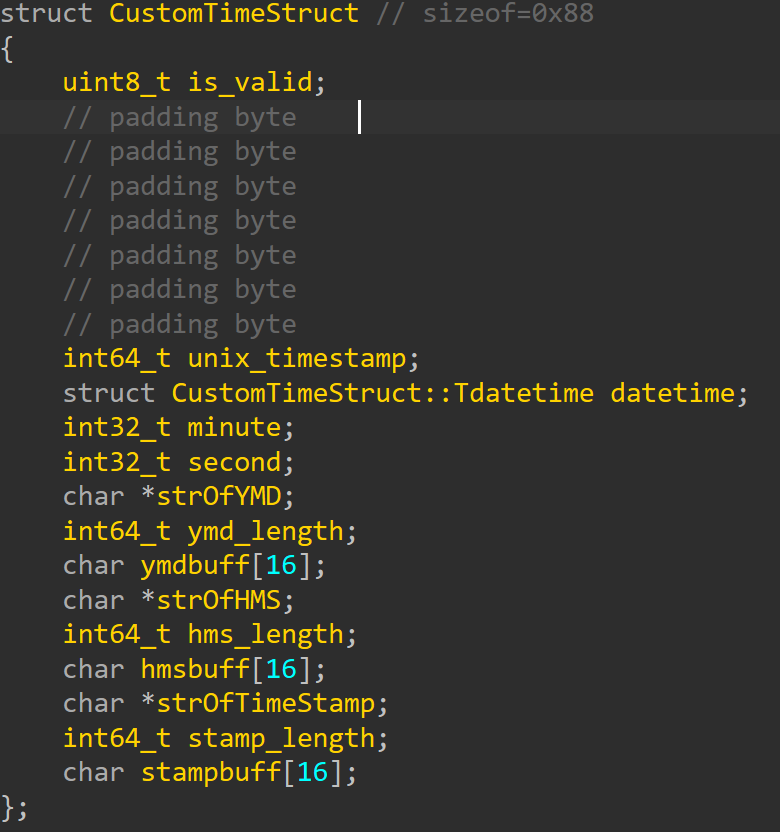Click the first padding byte comment line
The image size is (780, 832).
click(180, 117)
